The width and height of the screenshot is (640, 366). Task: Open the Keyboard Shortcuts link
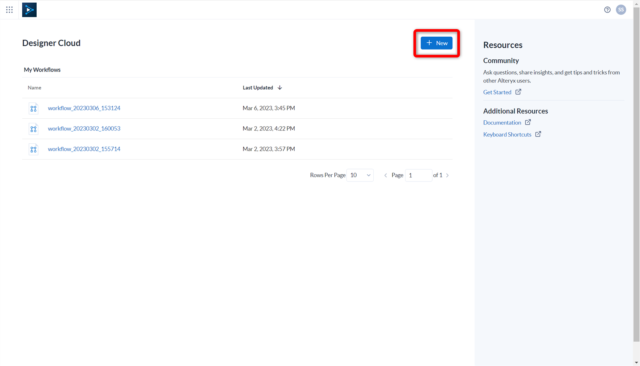point(507,134)
